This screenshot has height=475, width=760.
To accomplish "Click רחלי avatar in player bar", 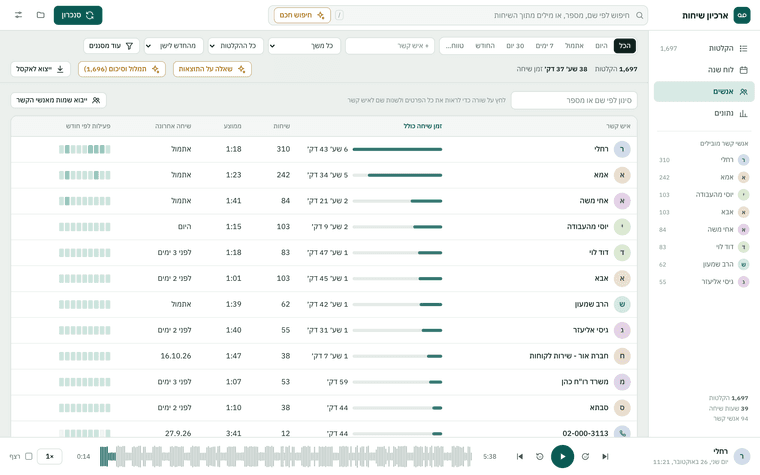I will (742, 457).
